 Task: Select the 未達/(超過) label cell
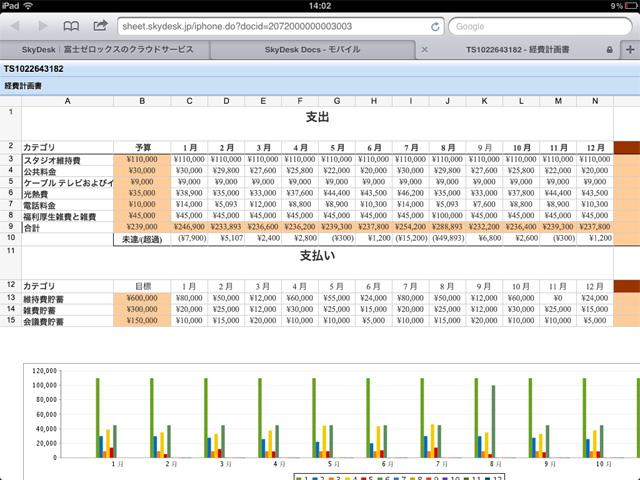click(142, 239)
